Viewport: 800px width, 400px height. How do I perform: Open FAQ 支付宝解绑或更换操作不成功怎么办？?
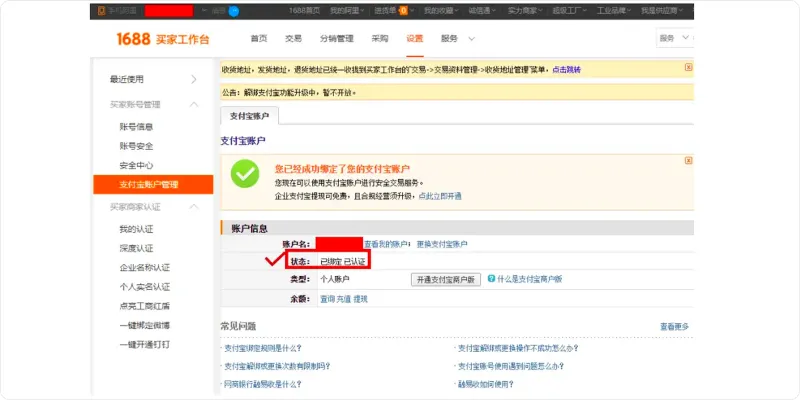pyautogui.click(x=518, y=348)
